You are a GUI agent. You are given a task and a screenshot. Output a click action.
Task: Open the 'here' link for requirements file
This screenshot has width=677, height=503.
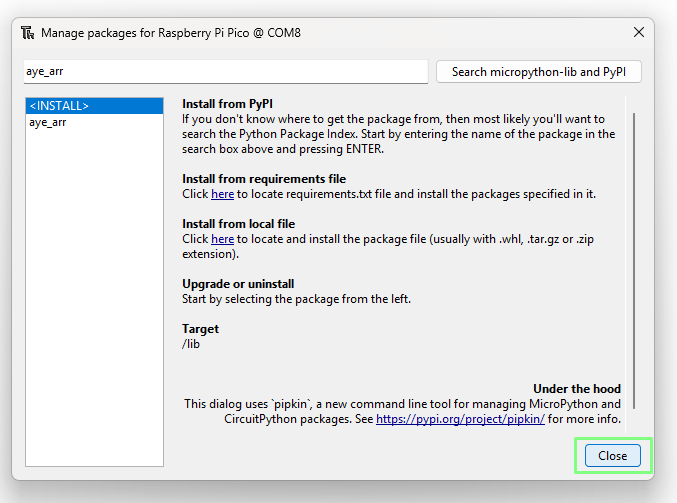[x=222, y=194]
